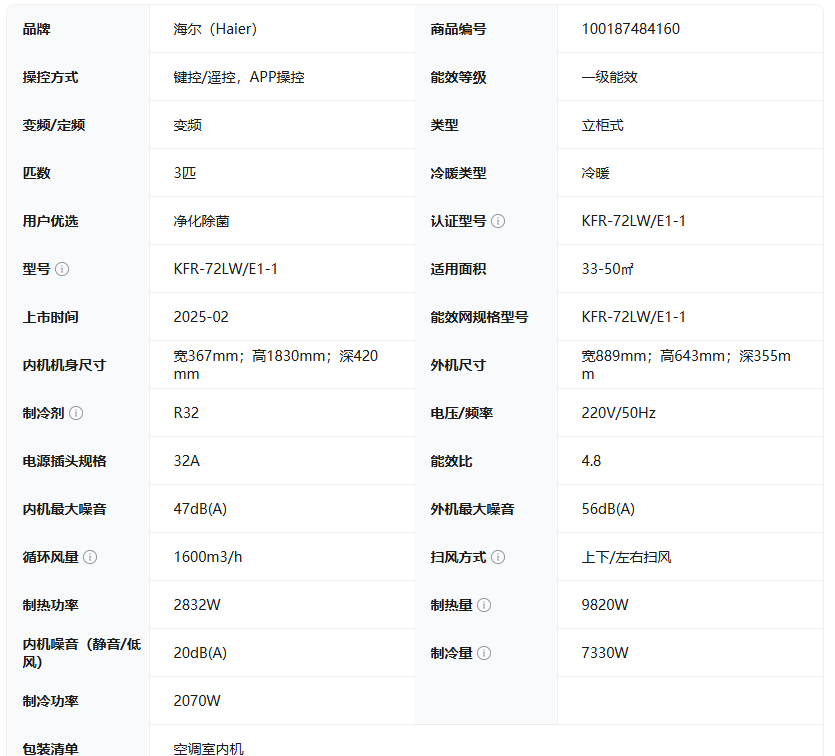This screenshot has height=756, width=835.
Task: Click the 能效比 label
Action: tap(452, 461)
